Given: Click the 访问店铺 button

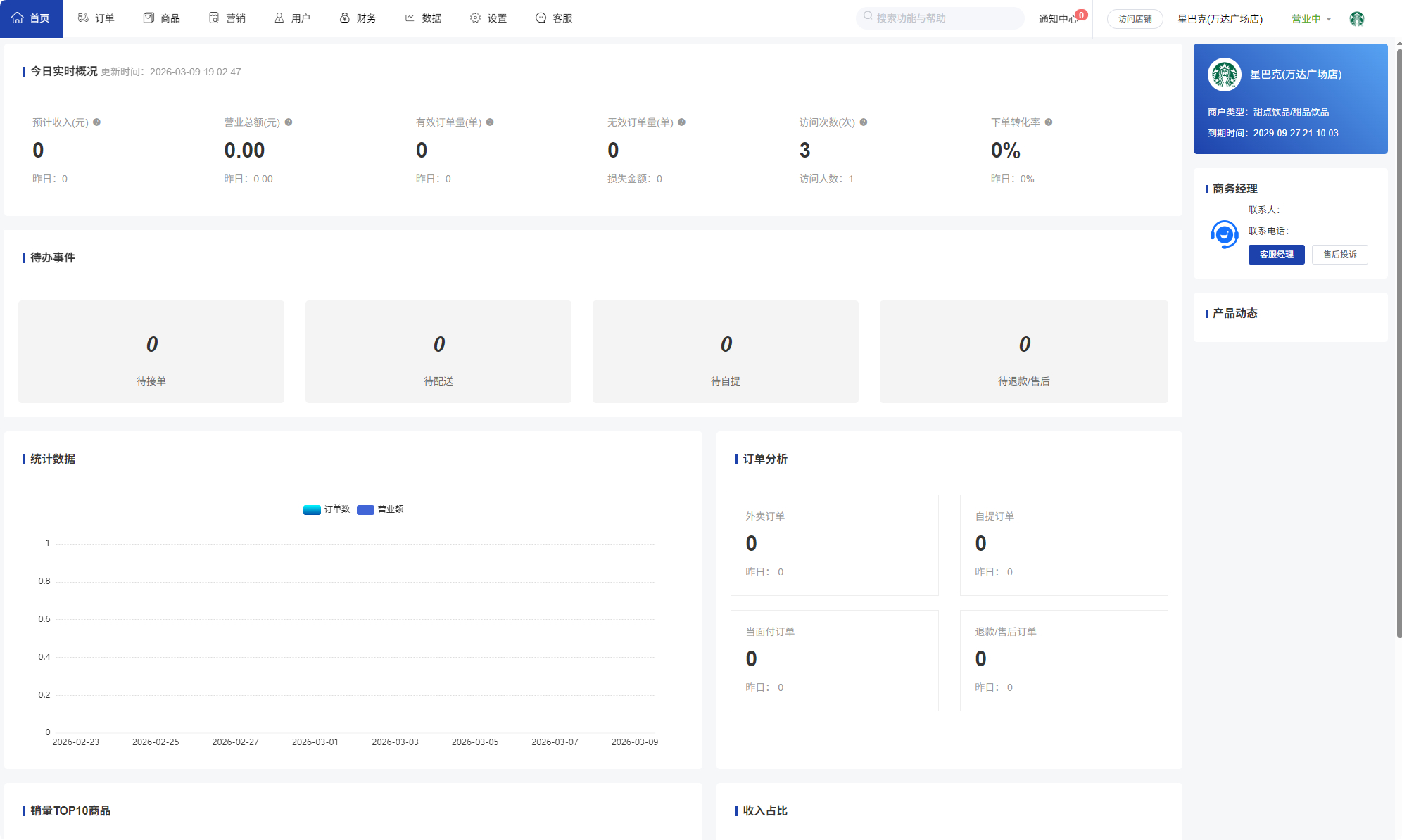Looking at the screenshot, I should (1135, 19).
